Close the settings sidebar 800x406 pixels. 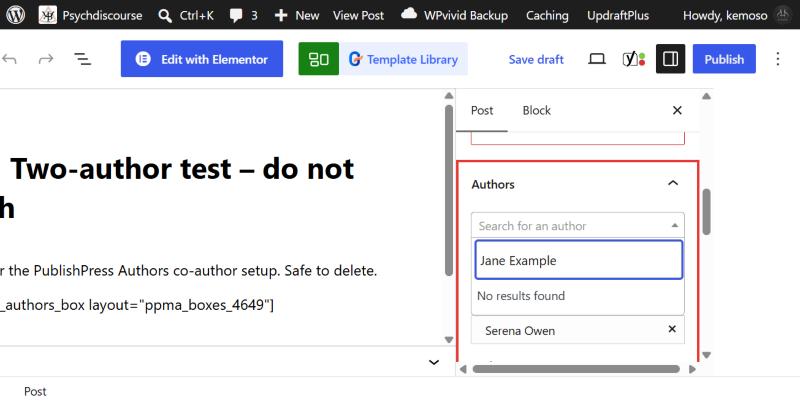coord(677,110)
